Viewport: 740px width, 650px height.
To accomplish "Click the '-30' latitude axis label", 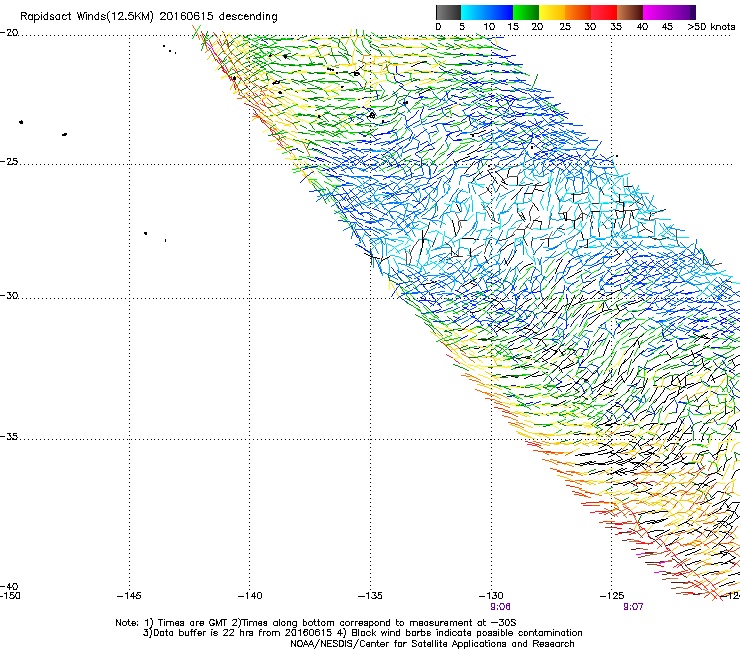I will point(9,295).
